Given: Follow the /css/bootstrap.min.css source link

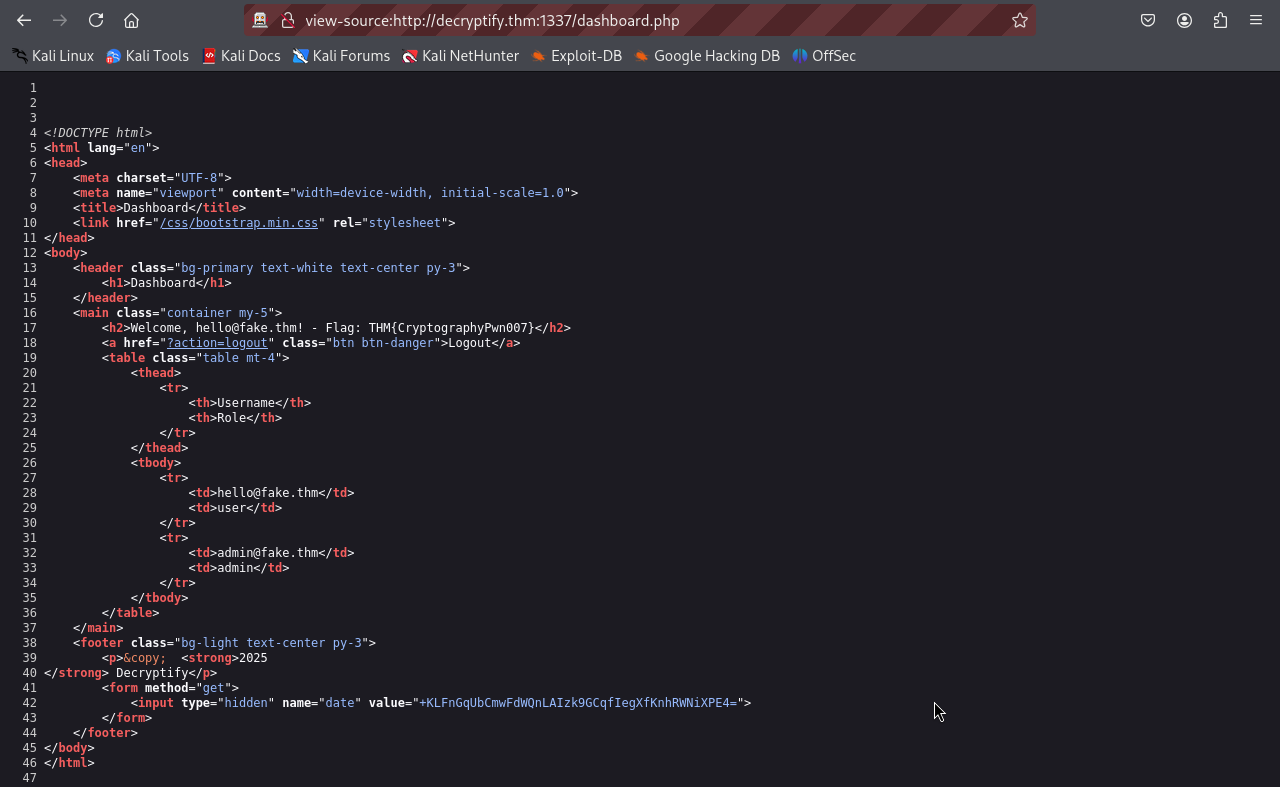Looking at the screenshot, I should (x=238, y=223).
